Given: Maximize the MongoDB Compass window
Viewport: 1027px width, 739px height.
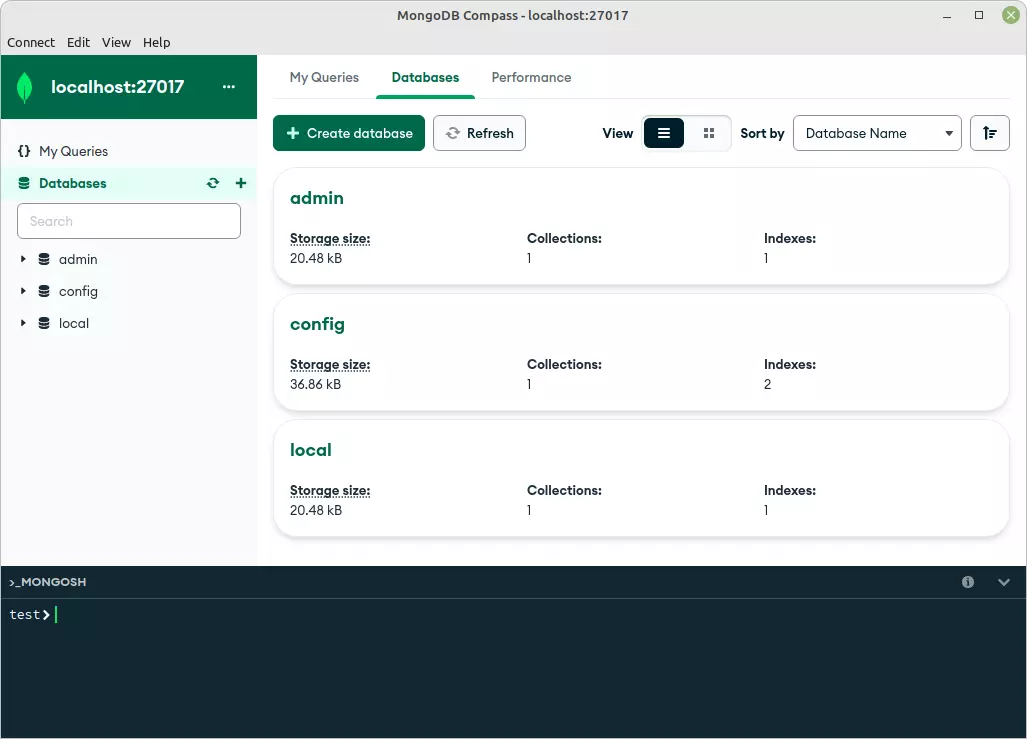Looking at the screenshot, I should 979,15.
